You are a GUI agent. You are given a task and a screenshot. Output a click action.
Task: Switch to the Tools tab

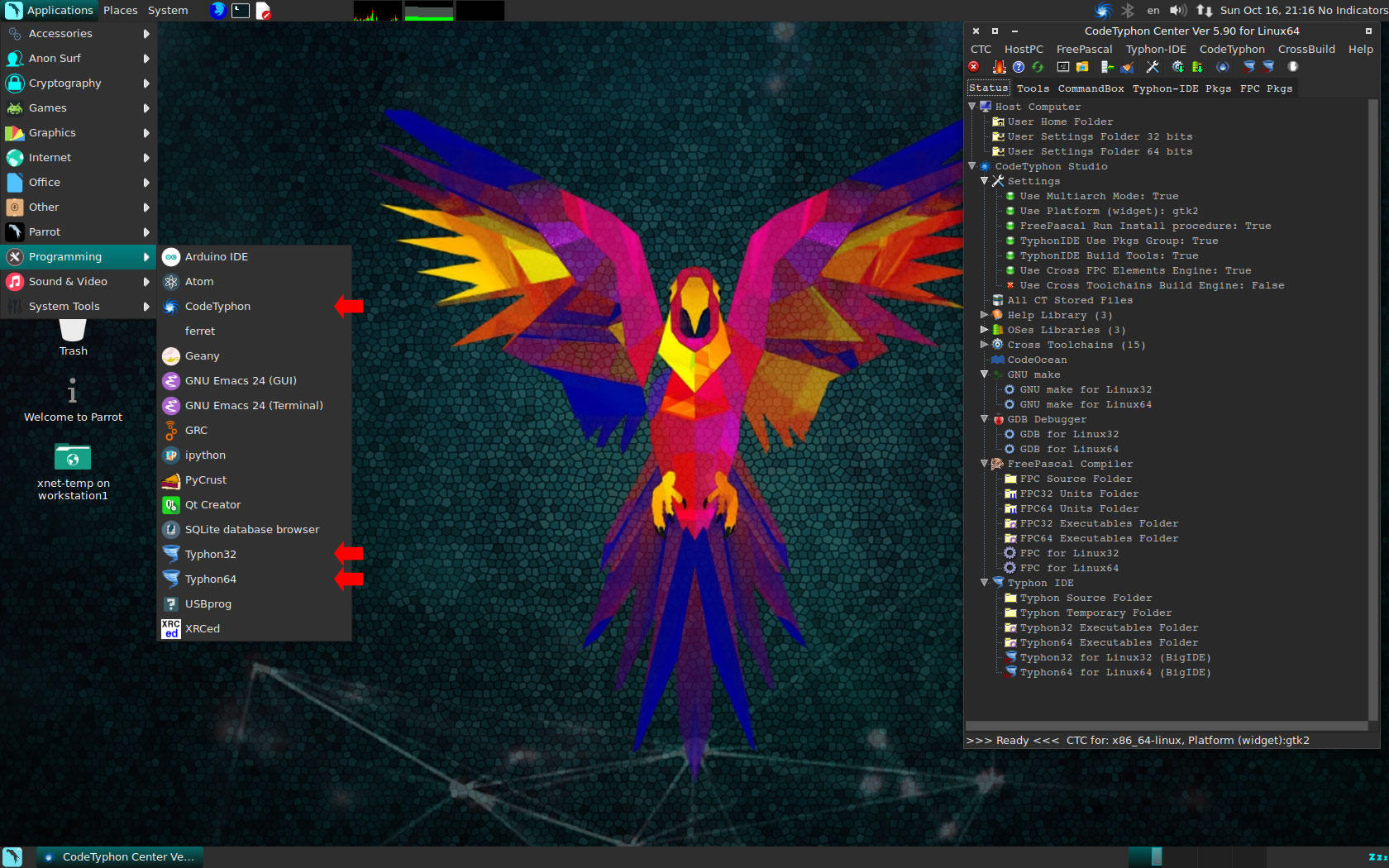[1033, 88]
